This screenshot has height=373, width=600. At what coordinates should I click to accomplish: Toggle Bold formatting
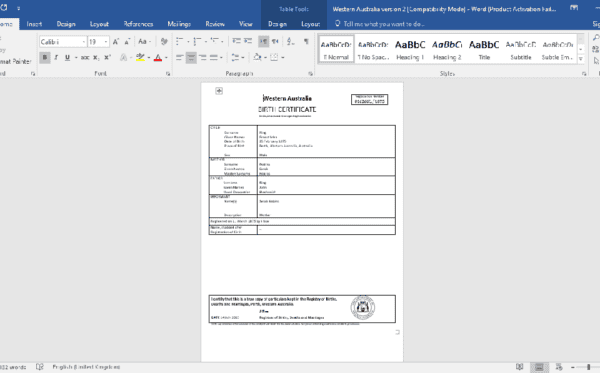(x=45, y=57)
